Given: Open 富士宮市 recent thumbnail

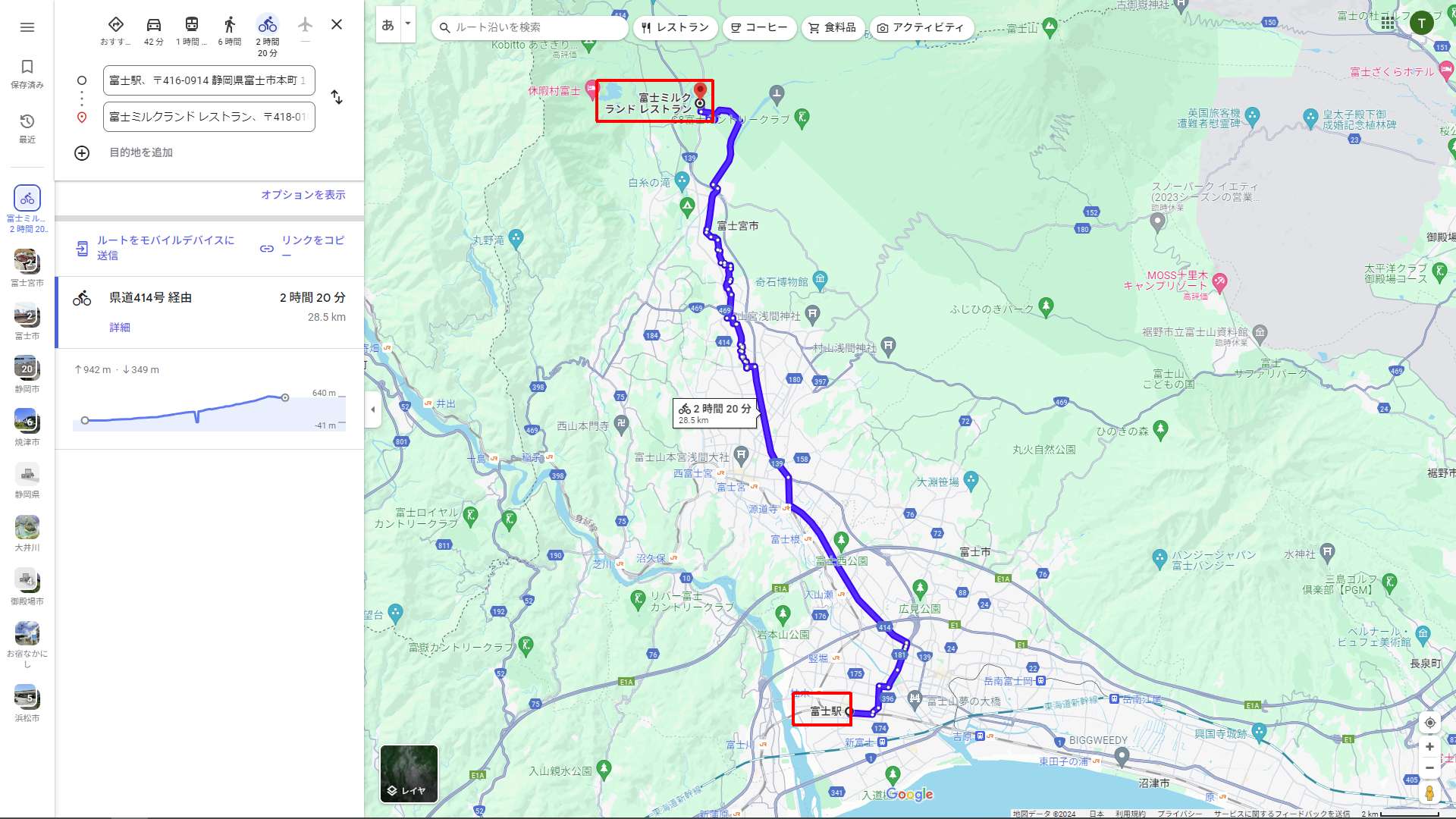Looking at the screenshot, I should [x=27, y=268].
